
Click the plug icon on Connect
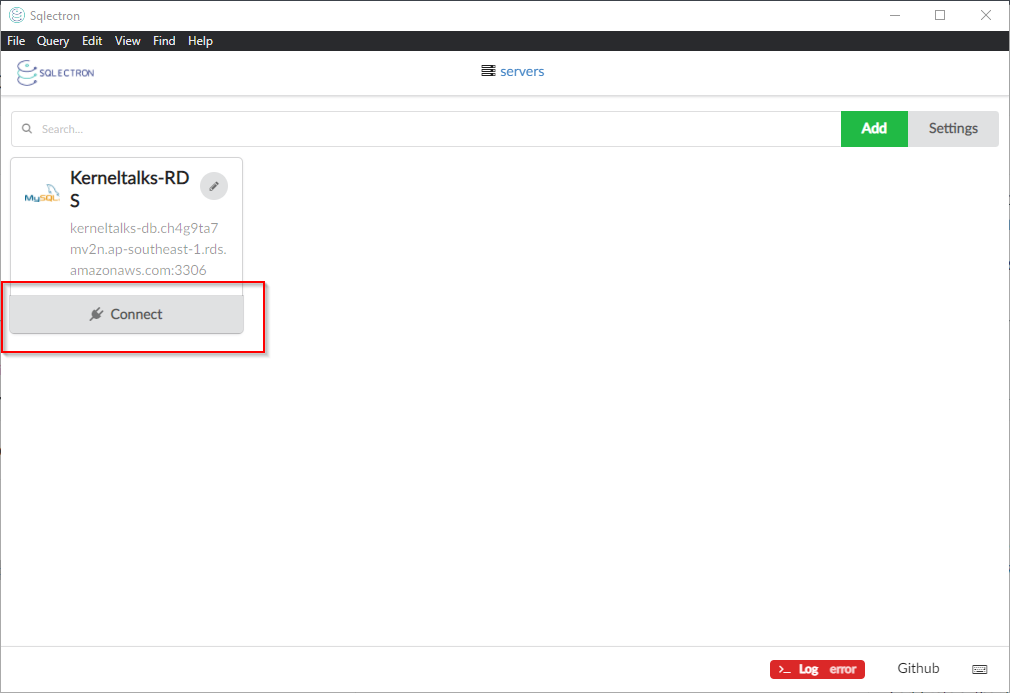click(x=96, y=314)
